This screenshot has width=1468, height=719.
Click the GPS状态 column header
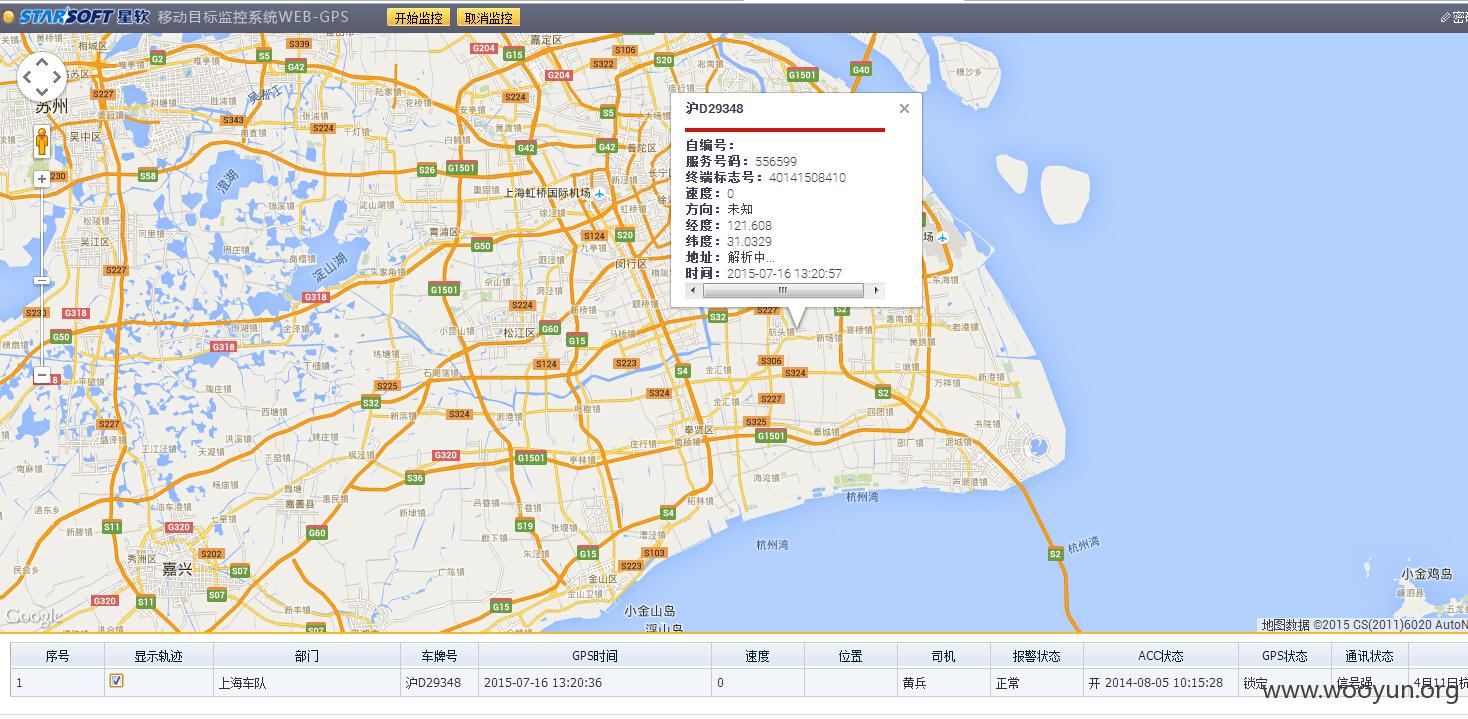(x=1285, y=656)
